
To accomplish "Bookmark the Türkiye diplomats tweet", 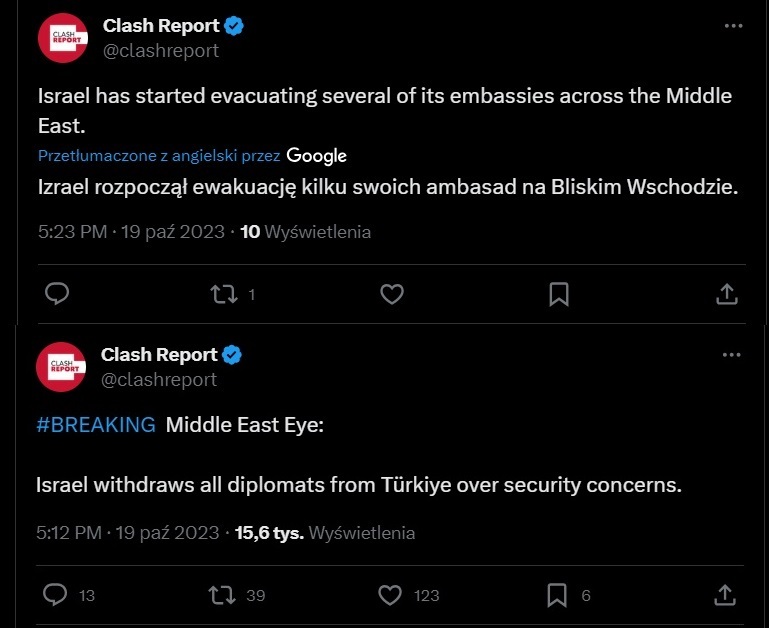I will 559,595.
